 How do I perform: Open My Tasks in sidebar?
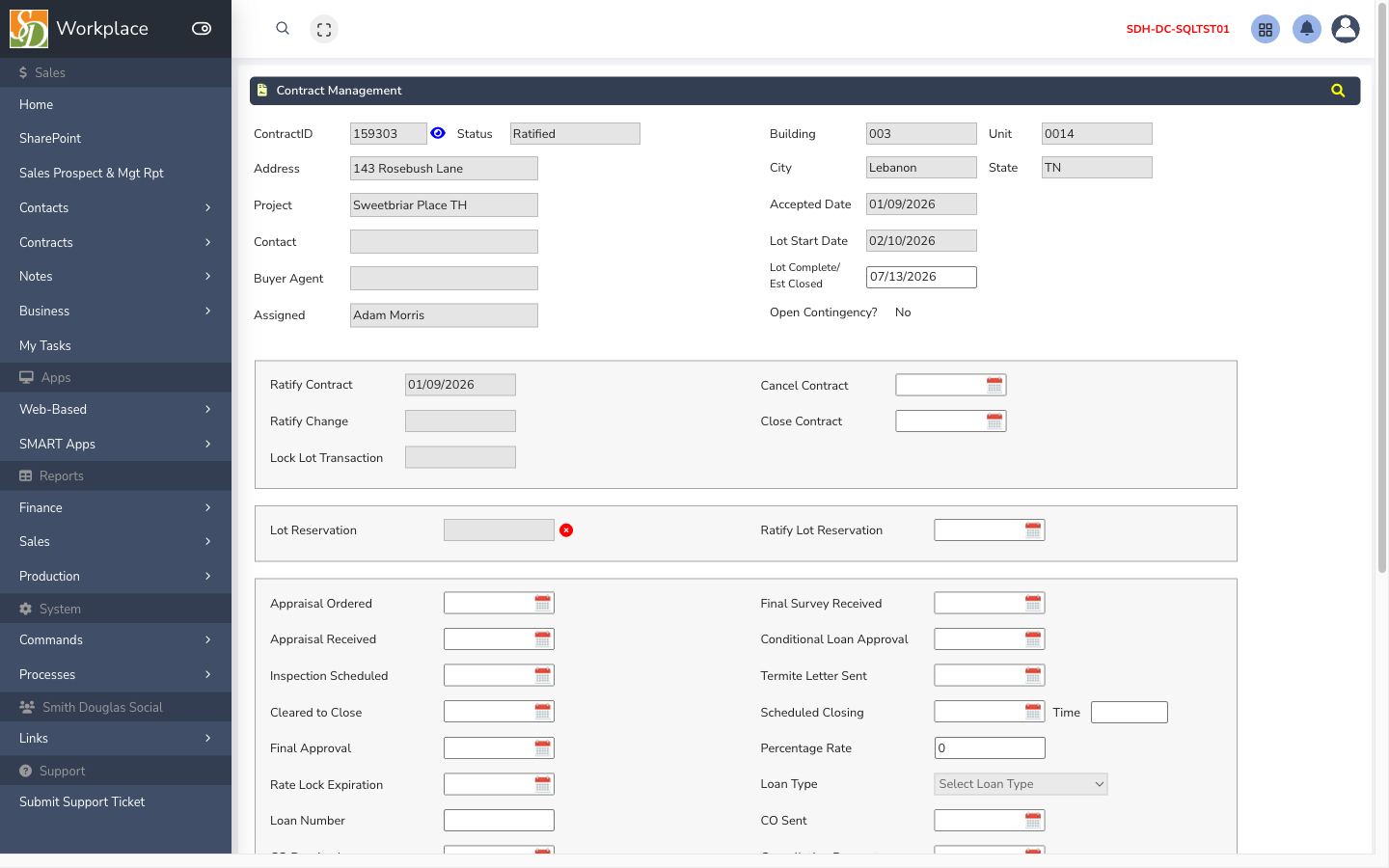[x=116, y=345]
